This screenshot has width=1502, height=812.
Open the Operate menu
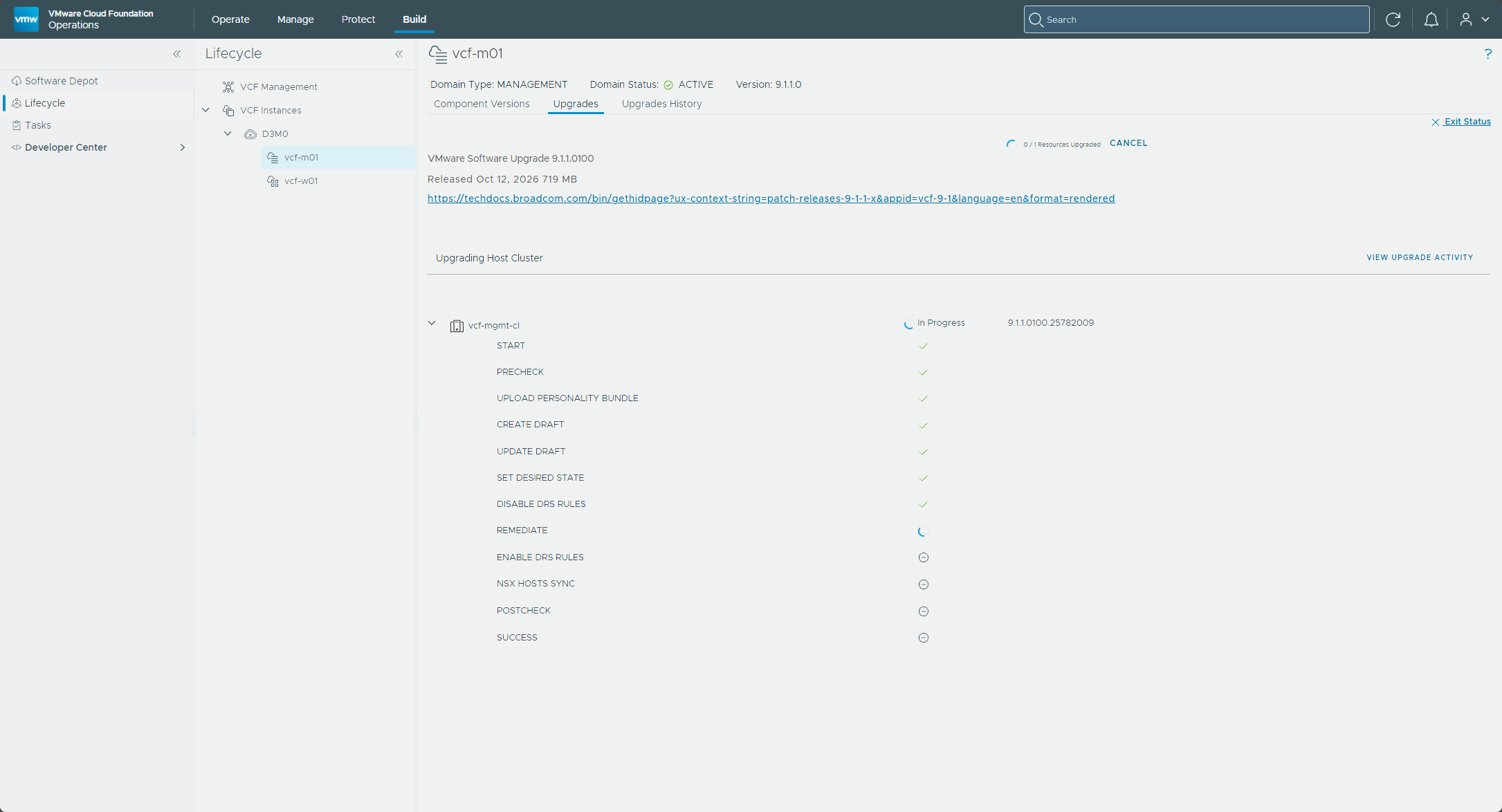[230, 19]
